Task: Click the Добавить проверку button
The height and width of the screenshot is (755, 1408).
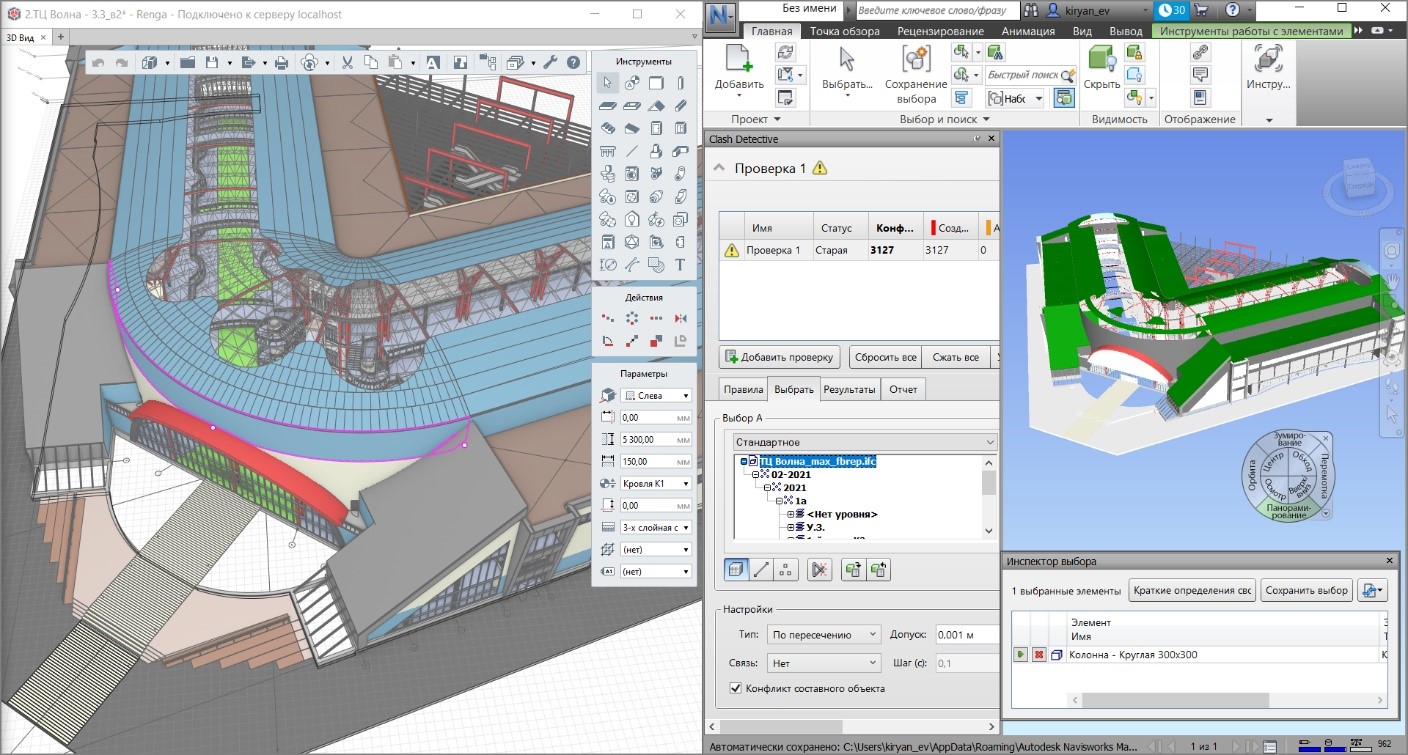Action: 780,357
